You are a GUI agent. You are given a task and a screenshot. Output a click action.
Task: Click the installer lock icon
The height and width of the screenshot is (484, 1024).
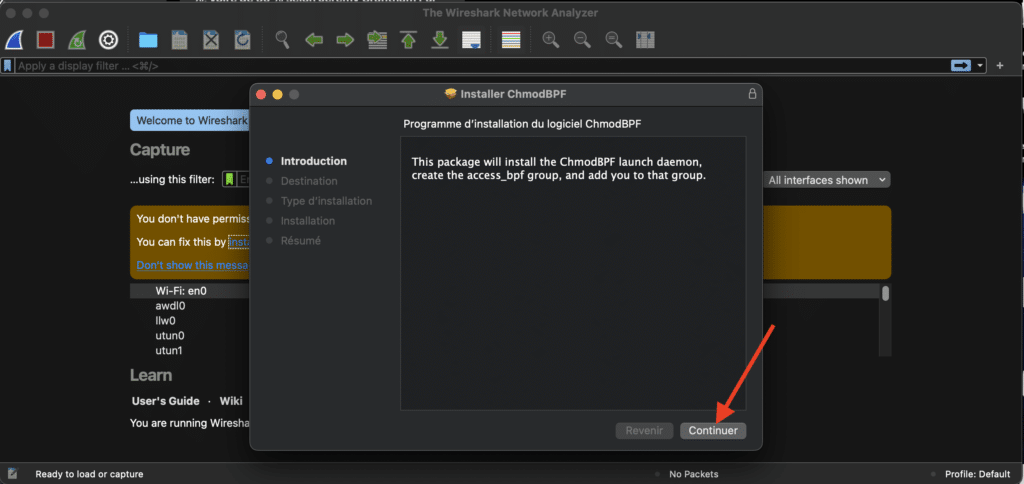752,94
